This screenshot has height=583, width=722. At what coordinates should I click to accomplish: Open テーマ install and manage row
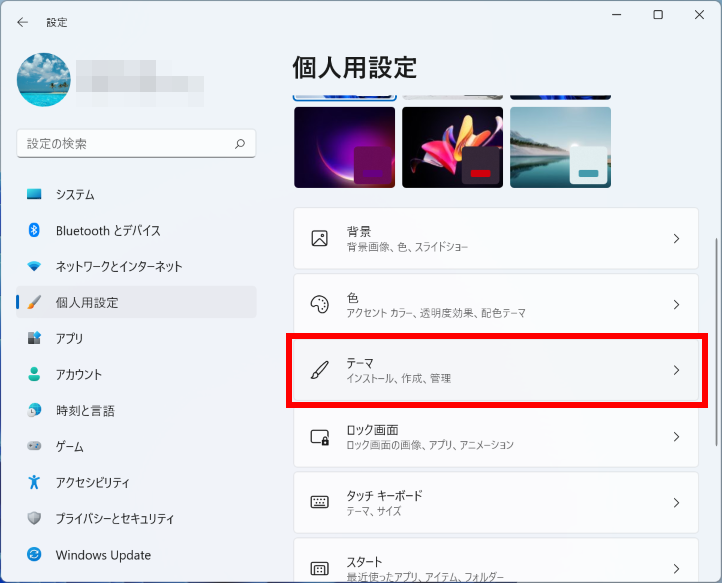click(x=496, y=370)
